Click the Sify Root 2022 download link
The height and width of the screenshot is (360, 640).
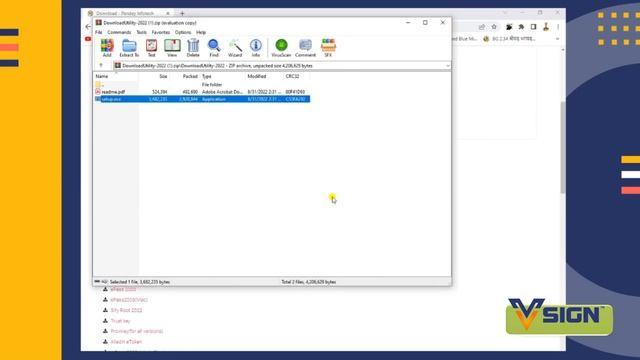click(127, 310)
